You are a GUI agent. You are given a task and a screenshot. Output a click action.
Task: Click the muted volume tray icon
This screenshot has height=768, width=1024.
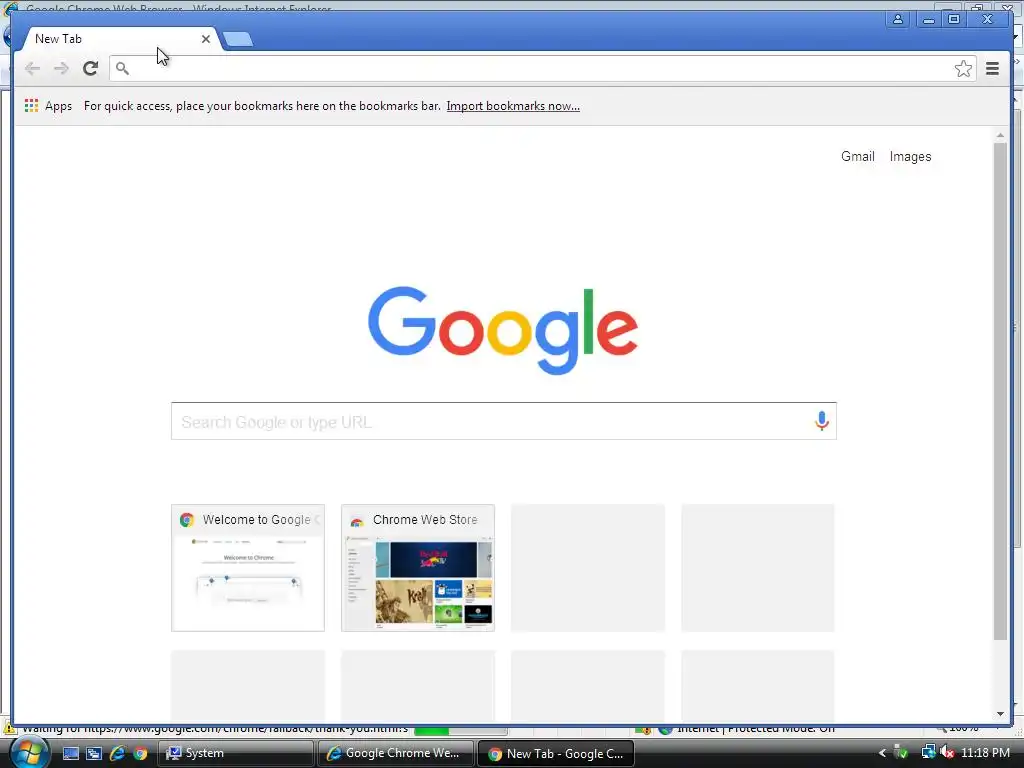(948, 753)
